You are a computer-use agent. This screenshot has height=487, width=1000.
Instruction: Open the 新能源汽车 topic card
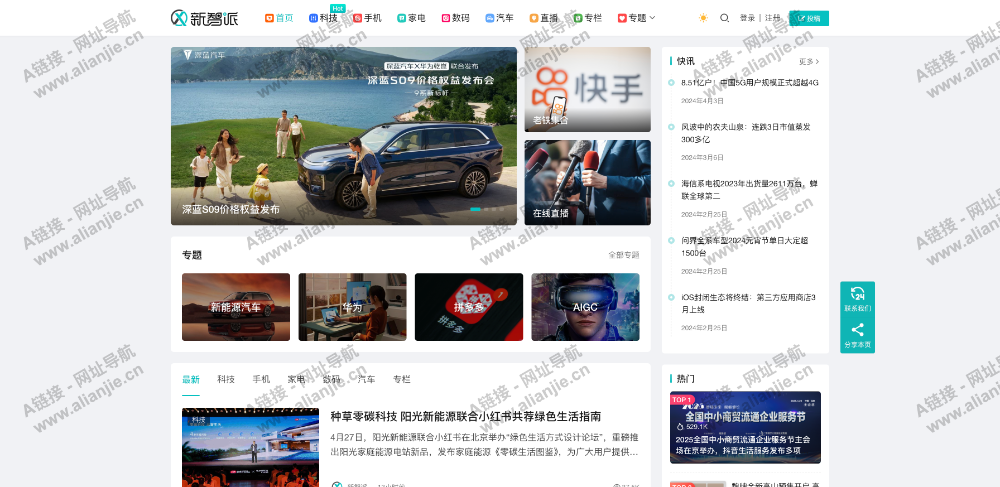236,307
